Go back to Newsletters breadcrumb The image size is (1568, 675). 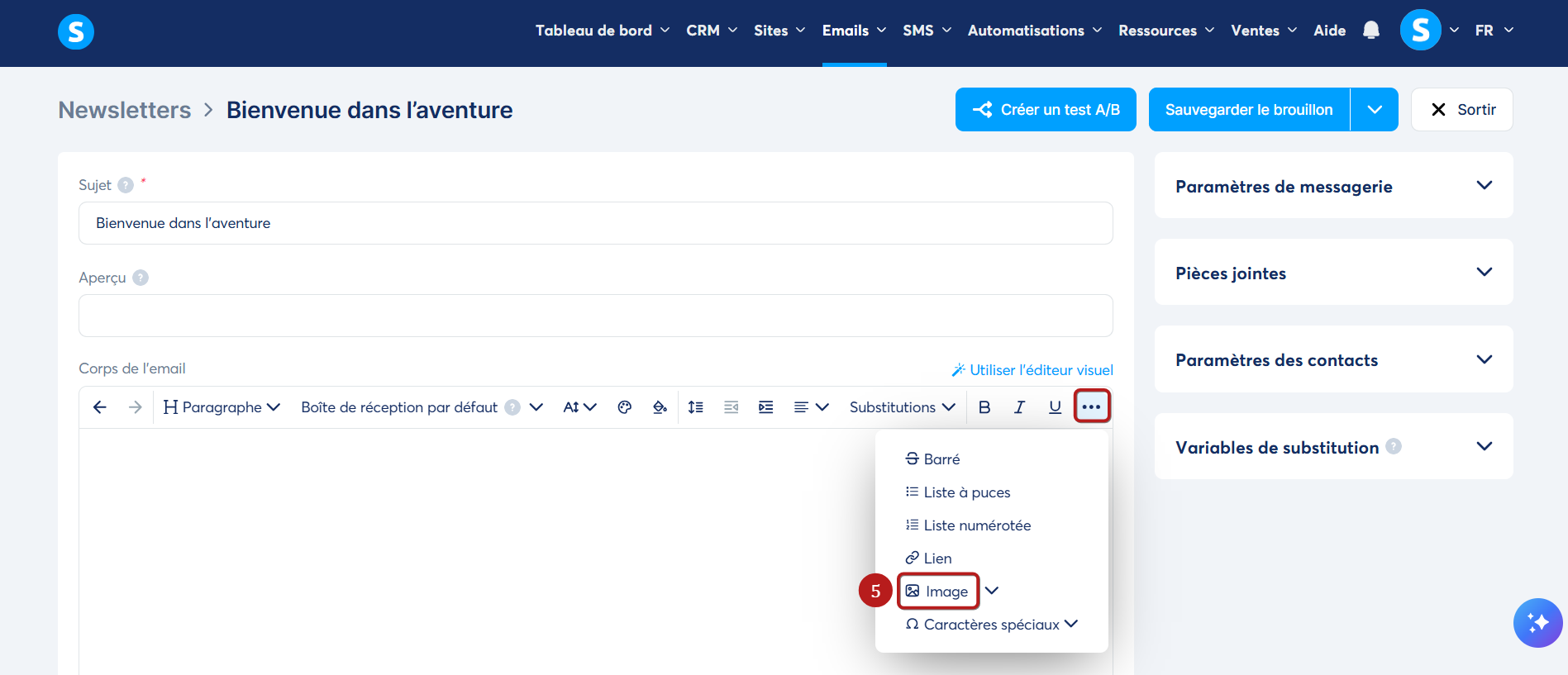tap(125, 110)
